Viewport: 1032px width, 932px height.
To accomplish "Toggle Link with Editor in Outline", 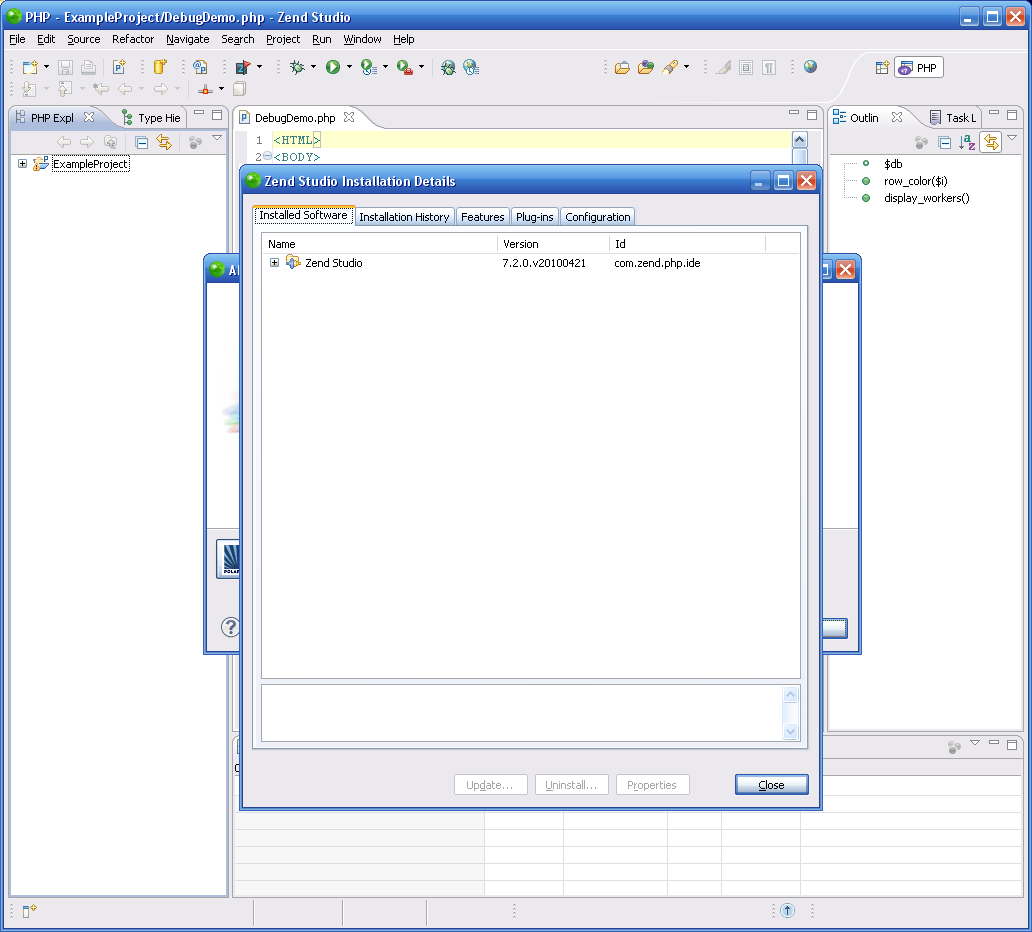I will (990, 143).
